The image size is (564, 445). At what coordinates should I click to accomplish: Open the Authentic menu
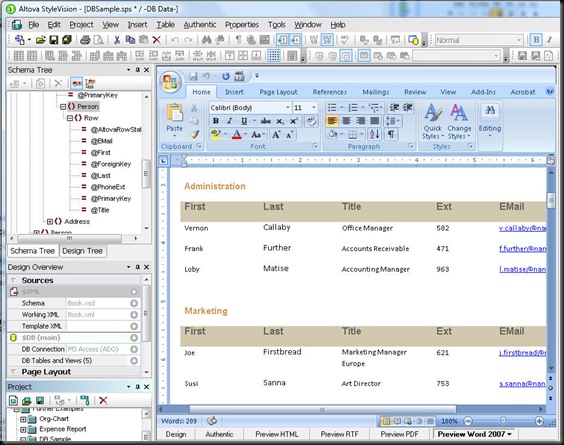click(x=200, y=24)
